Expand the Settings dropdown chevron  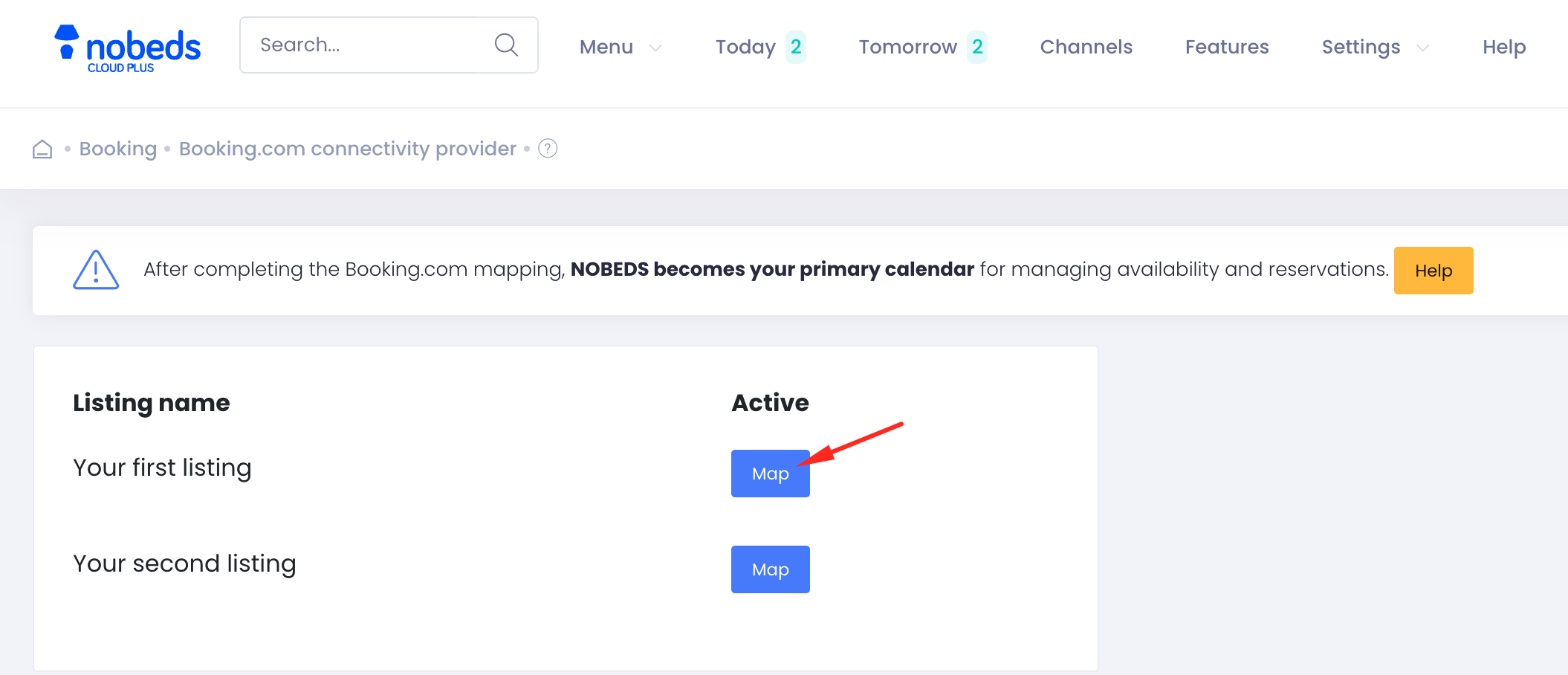pos(1422,48)
